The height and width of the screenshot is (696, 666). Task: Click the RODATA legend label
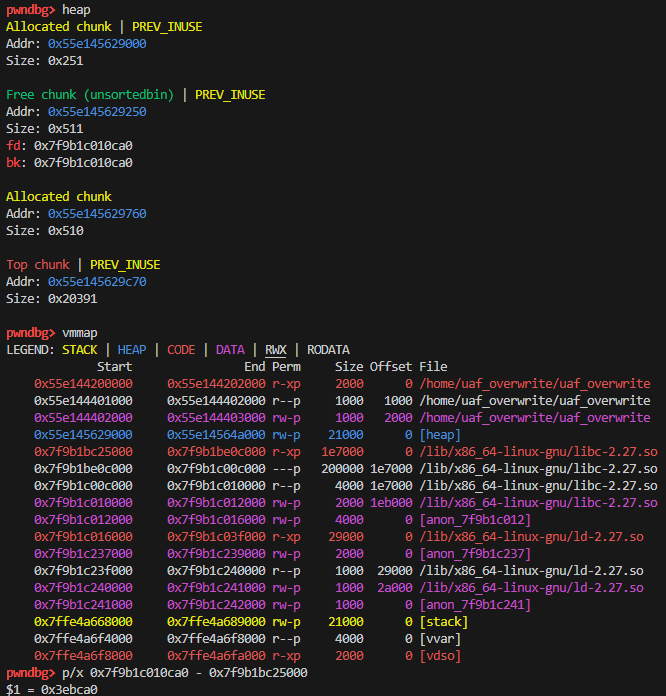328,350
